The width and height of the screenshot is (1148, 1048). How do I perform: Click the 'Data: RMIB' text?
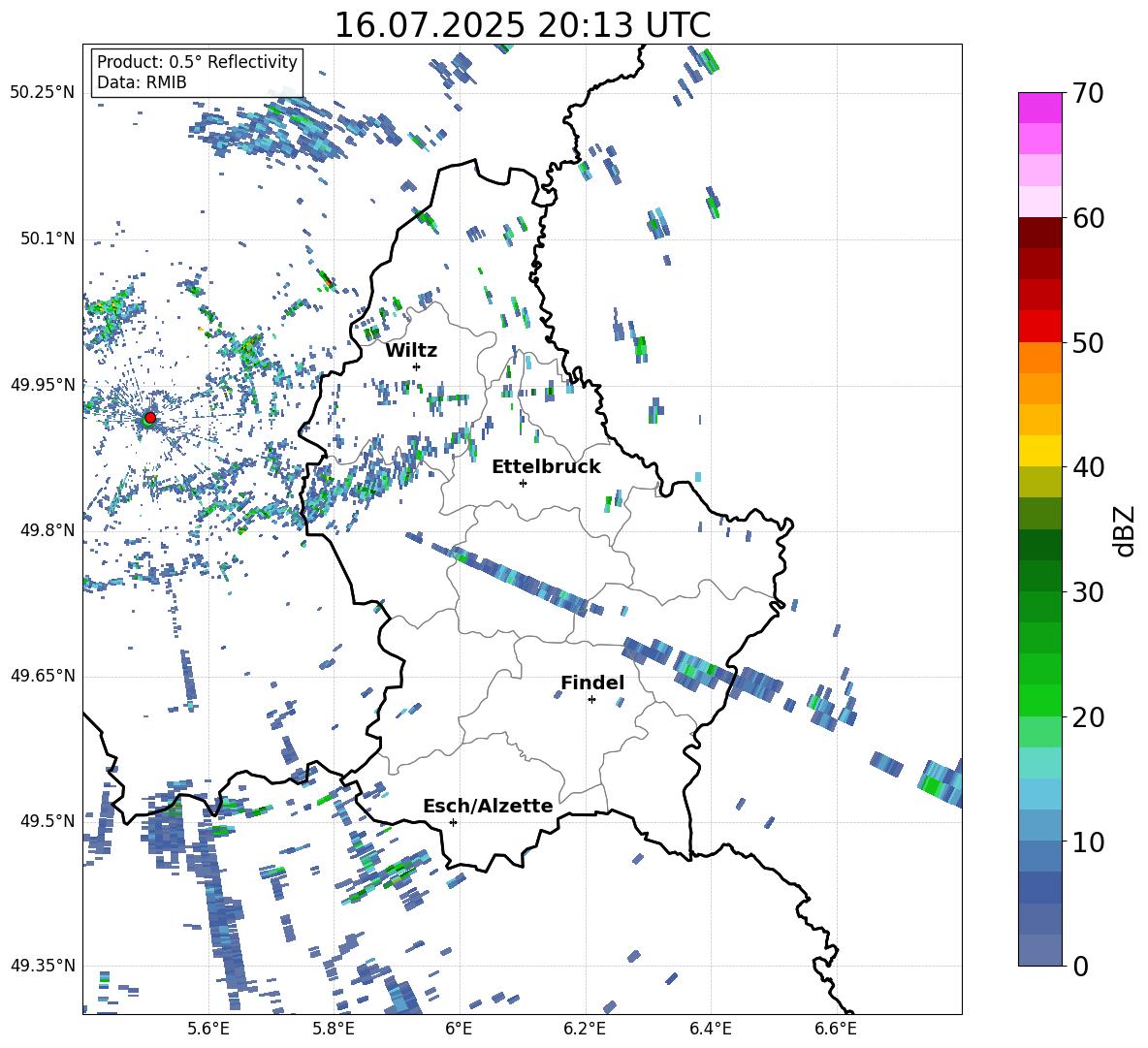click(142, 82)
